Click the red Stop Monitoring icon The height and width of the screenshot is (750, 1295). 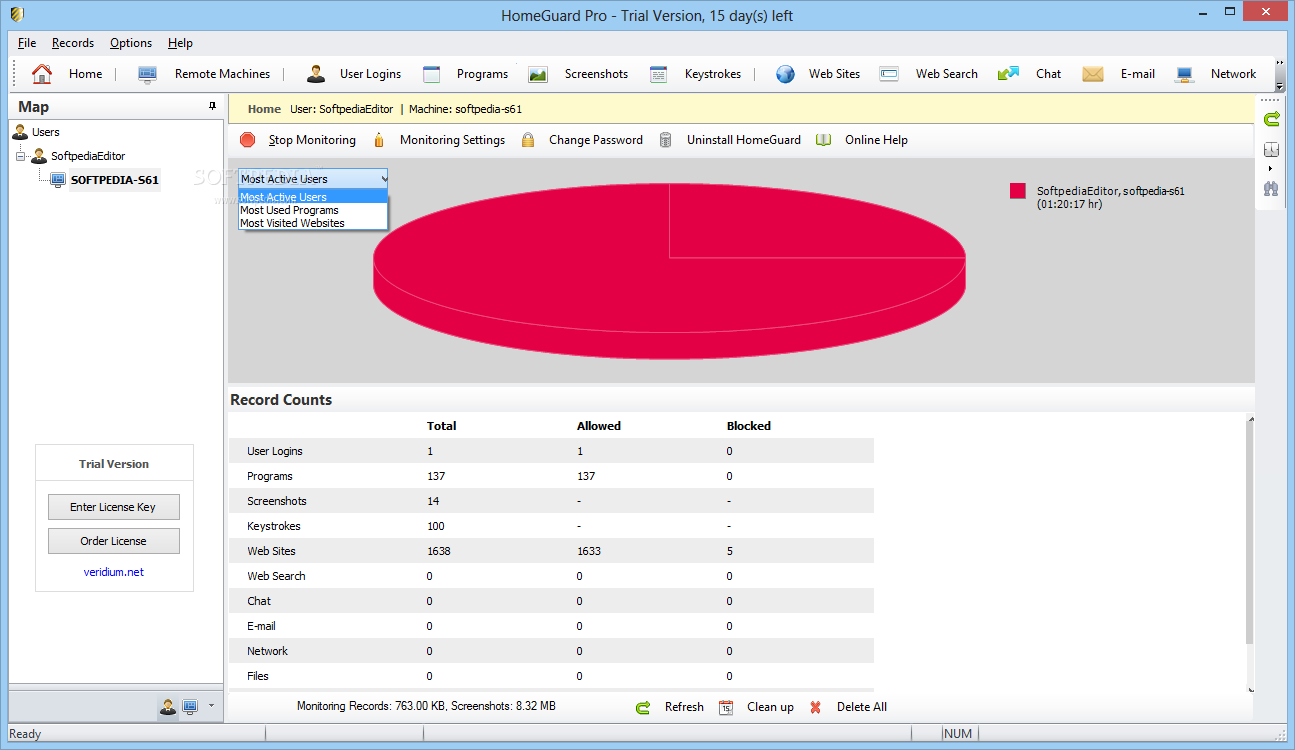point(248,140)
